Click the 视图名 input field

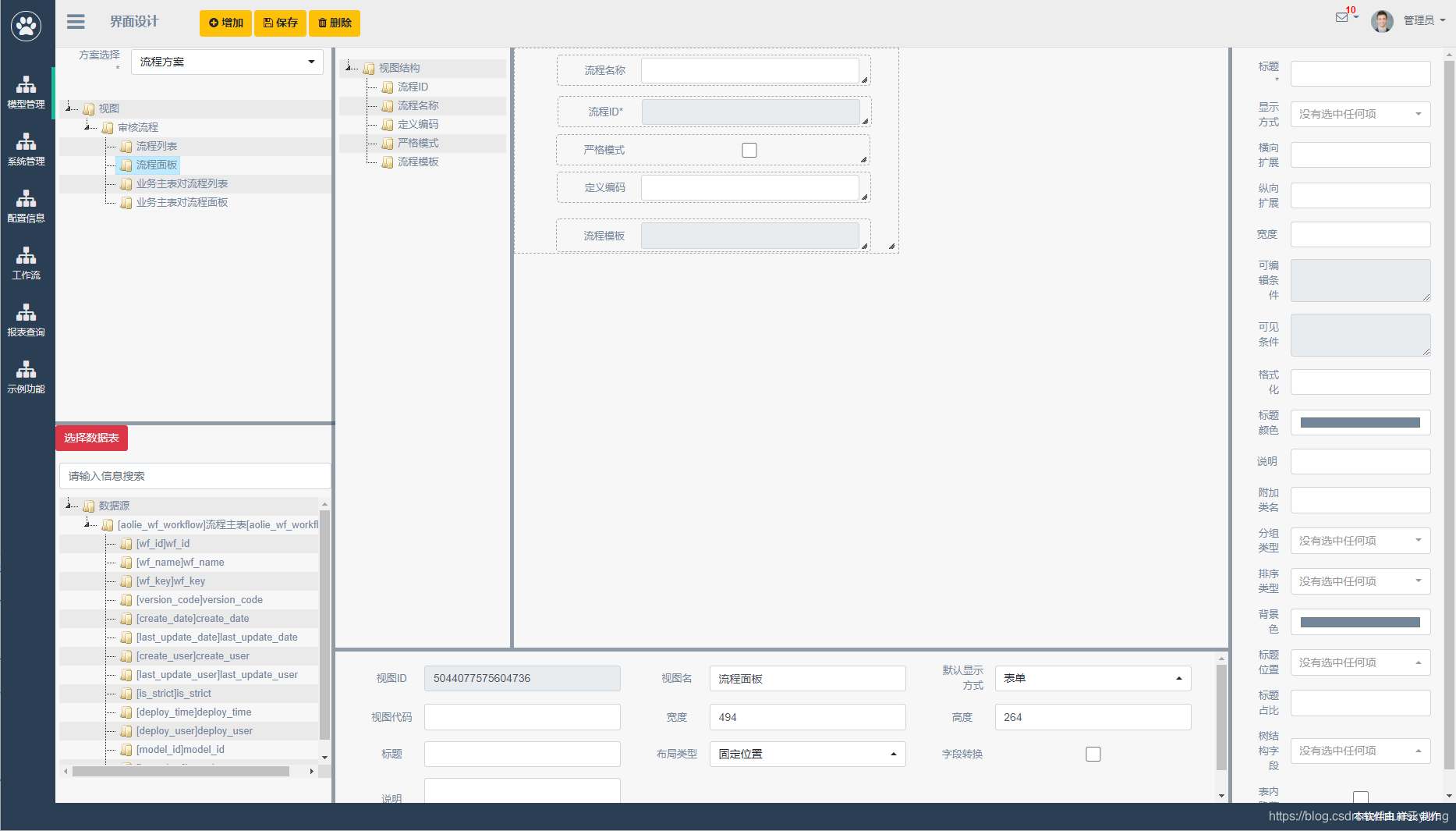(807, 678)
